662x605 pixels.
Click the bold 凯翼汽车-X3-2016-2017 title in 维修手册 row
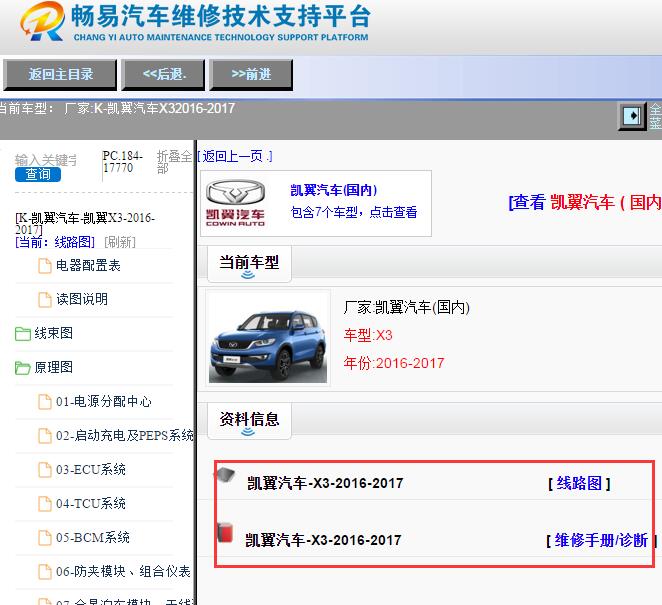[323, 540]
